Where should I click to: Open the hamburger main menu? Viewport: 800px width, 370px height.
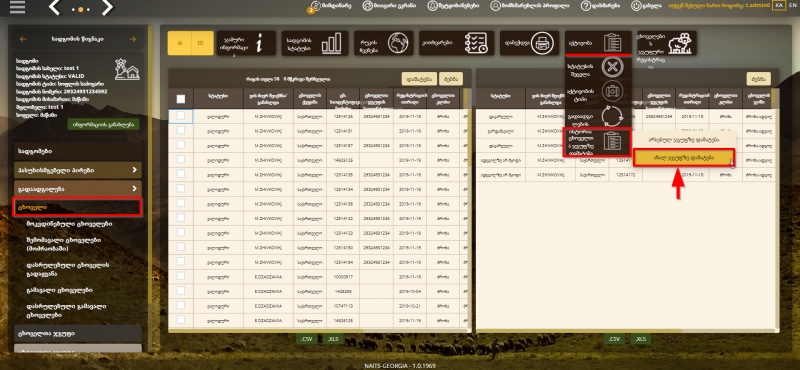click(x=17, y=7)
